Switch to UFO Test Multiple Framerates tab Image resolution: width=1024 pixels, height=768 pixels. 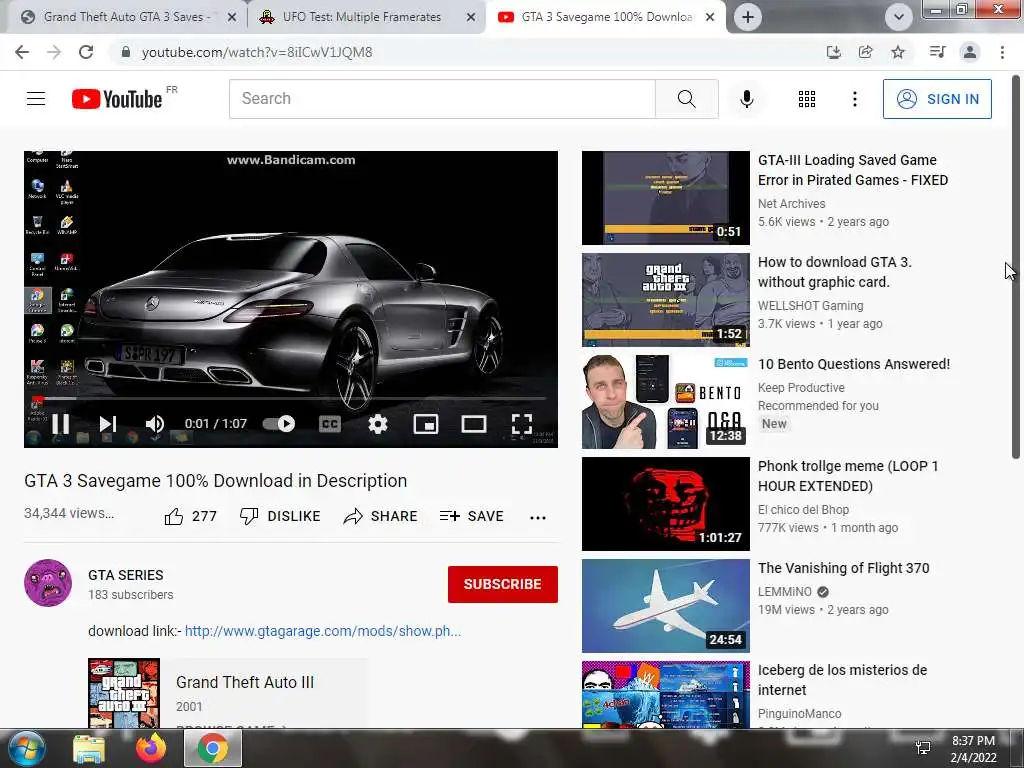(x=362, y=17)
